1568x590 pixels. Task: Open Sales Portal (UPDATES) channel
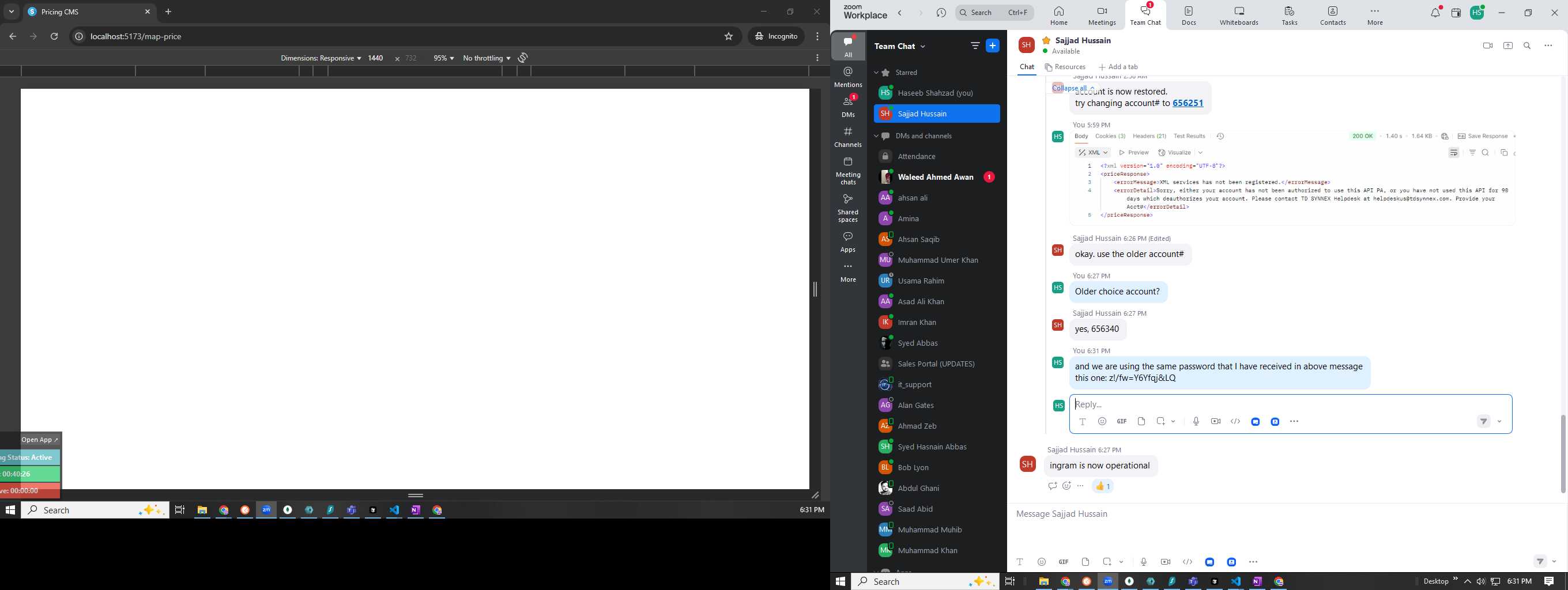coord(936,364)
